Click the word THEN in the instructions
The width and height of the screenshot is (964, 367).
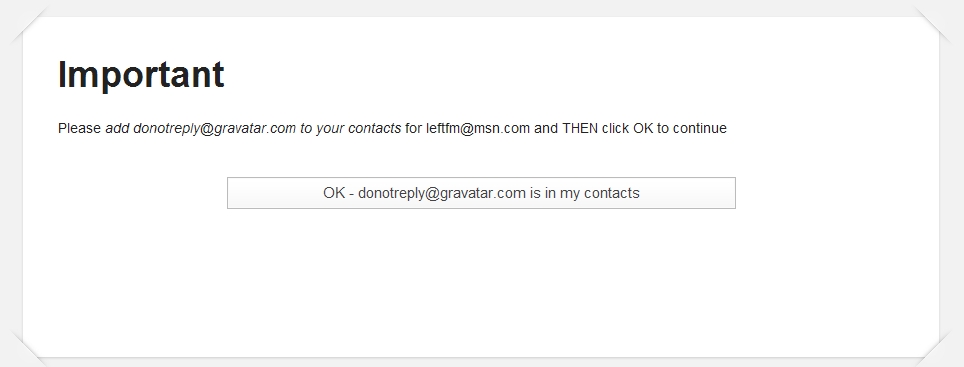[x=580, y=128]
